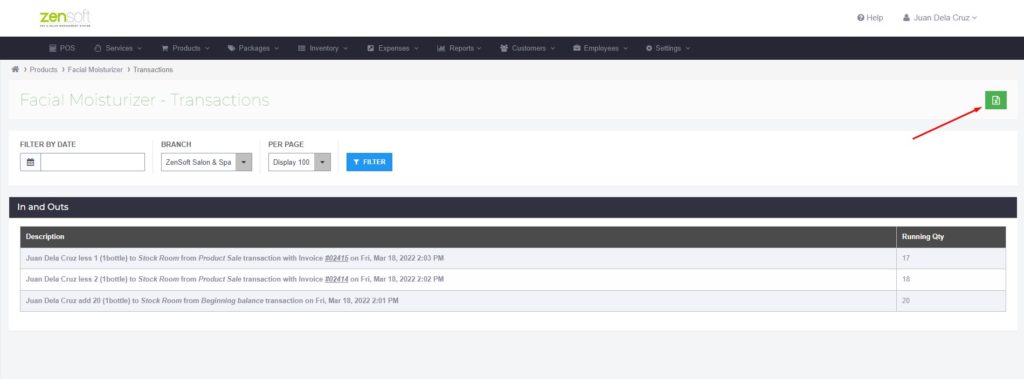Expand the Products menu

pos(185,48)
